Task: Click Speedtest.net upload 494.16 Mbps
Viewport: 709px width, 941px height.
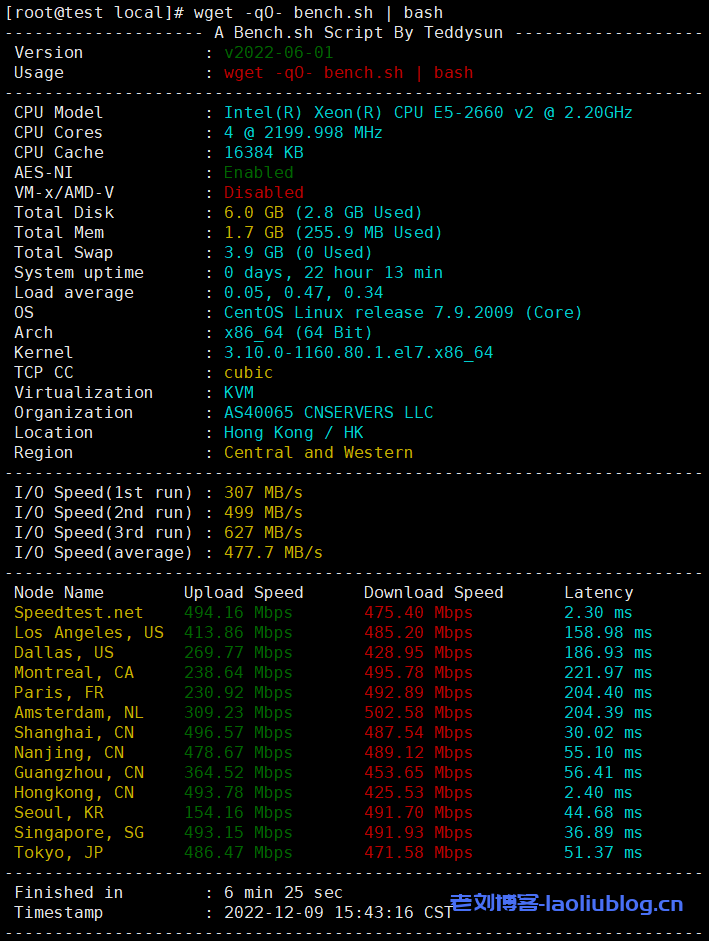Action: (238, 613)
